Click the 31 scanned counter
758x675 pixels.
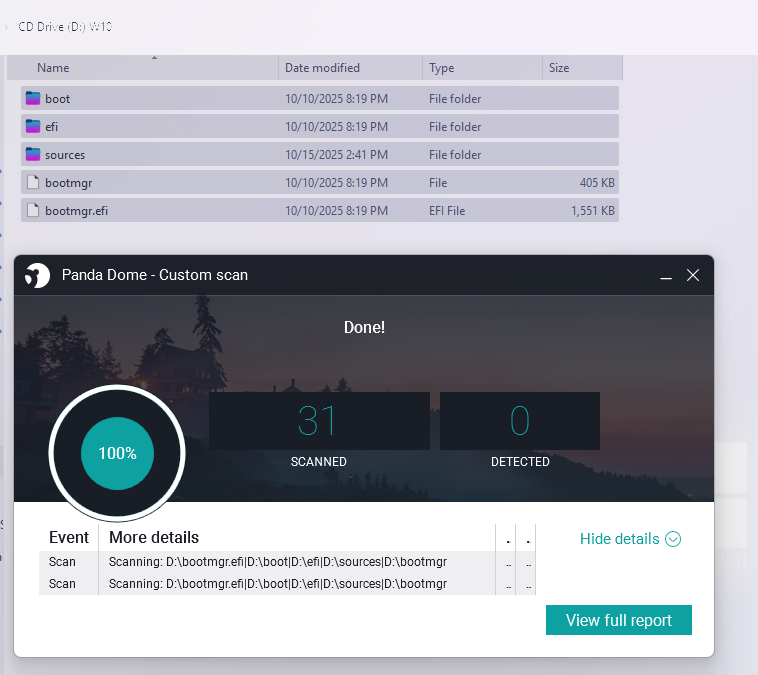[319, 421]
